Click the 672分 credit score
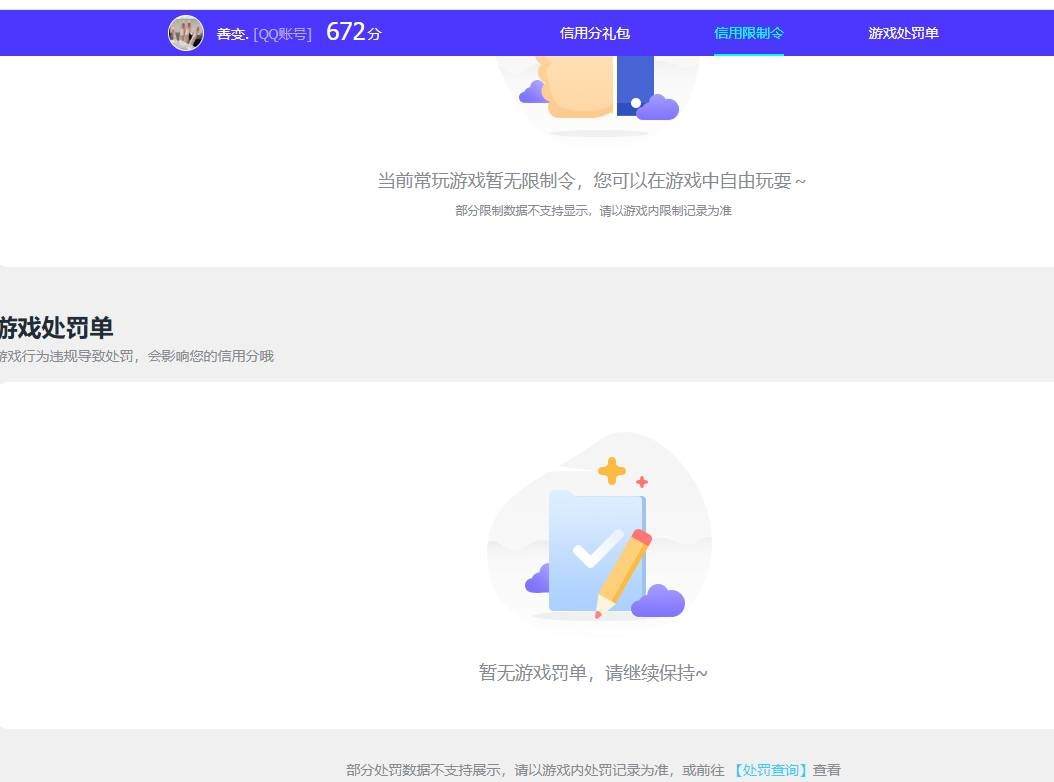This screenshot has width=1054, height=782. click(x=354, y=32)
